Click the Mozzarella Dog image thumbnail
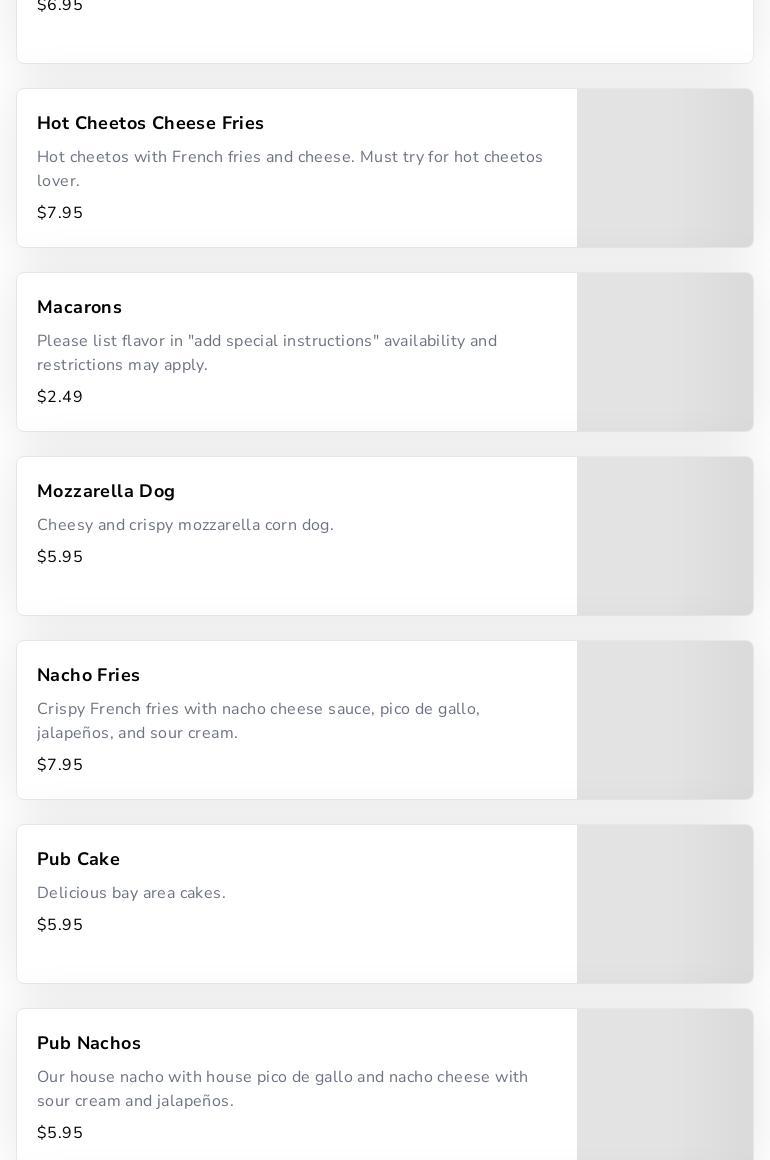Image resolution: width=770 pixels, height=1160 pixels. coord(665,536)
